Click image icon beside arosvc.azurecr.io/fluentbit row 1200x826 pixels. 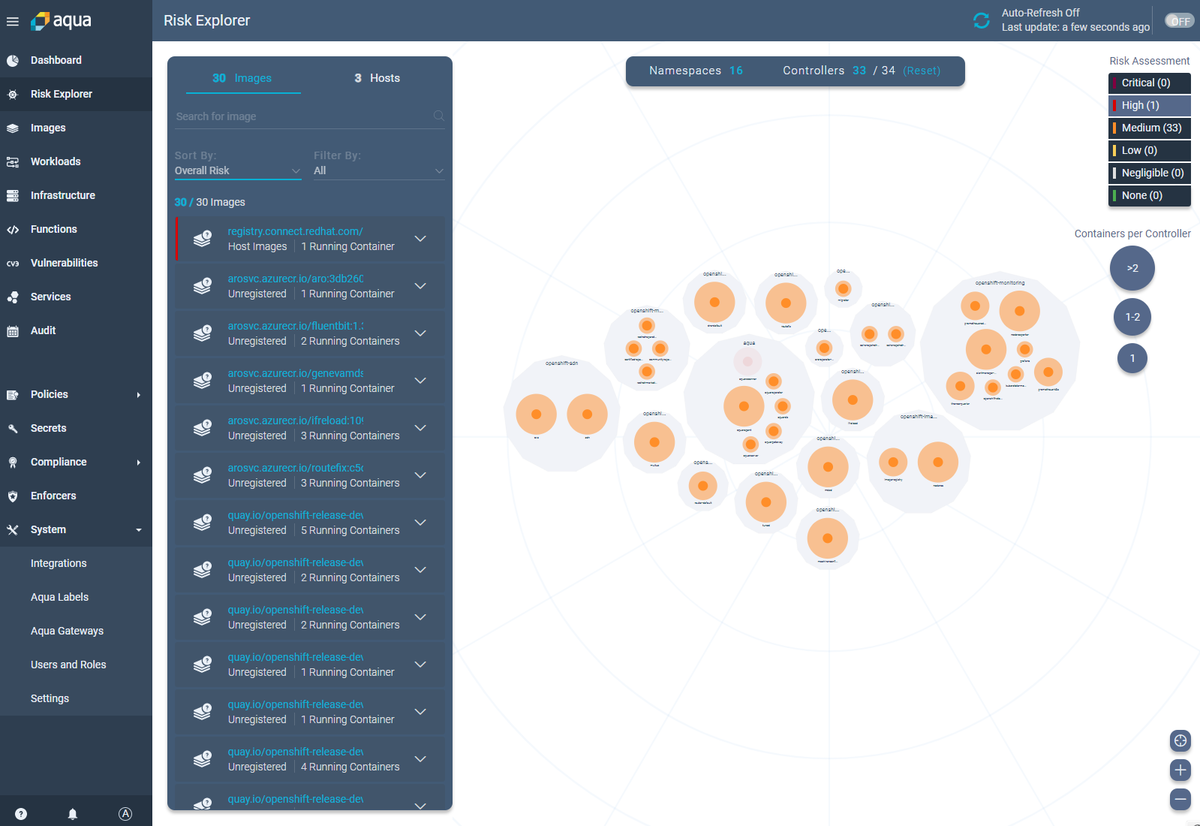pos(202,334)
